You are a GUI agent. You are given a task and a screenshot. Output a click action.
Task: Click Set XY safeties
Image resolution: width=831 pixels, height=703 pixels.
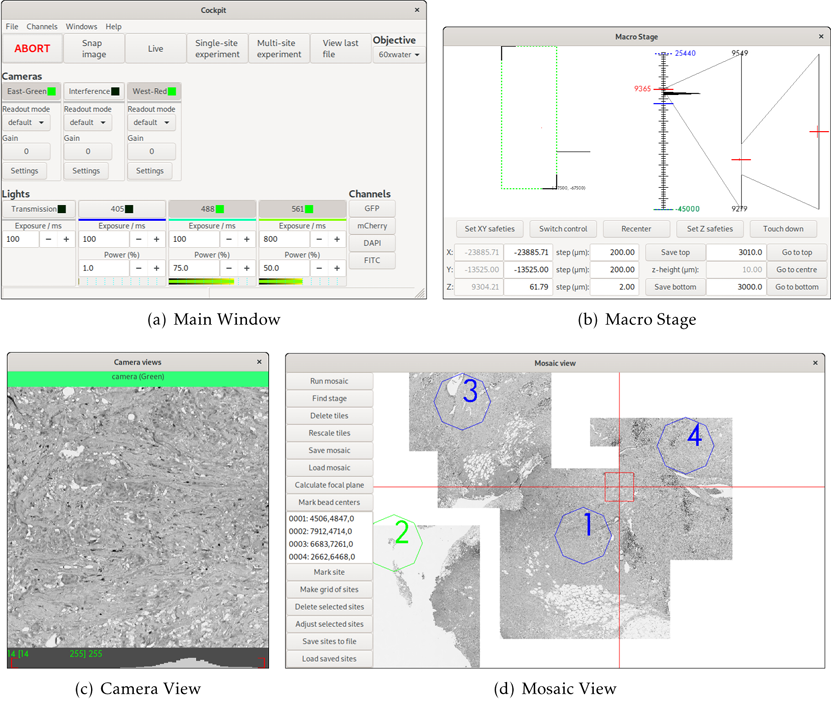coord(490,229)
